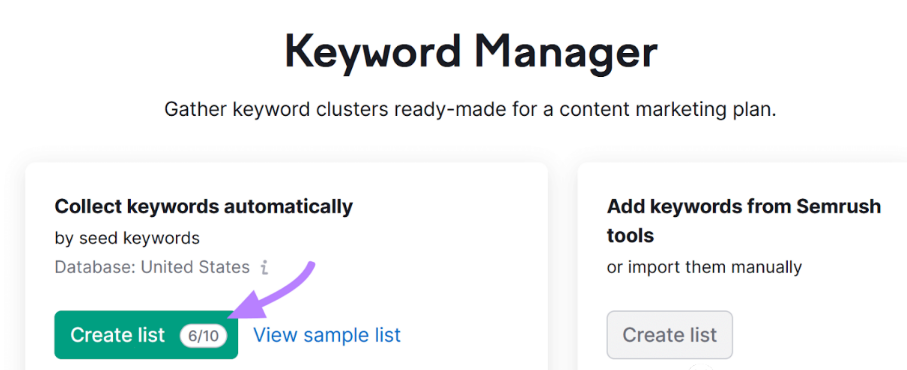Click the green Create list button

[146, 335]
